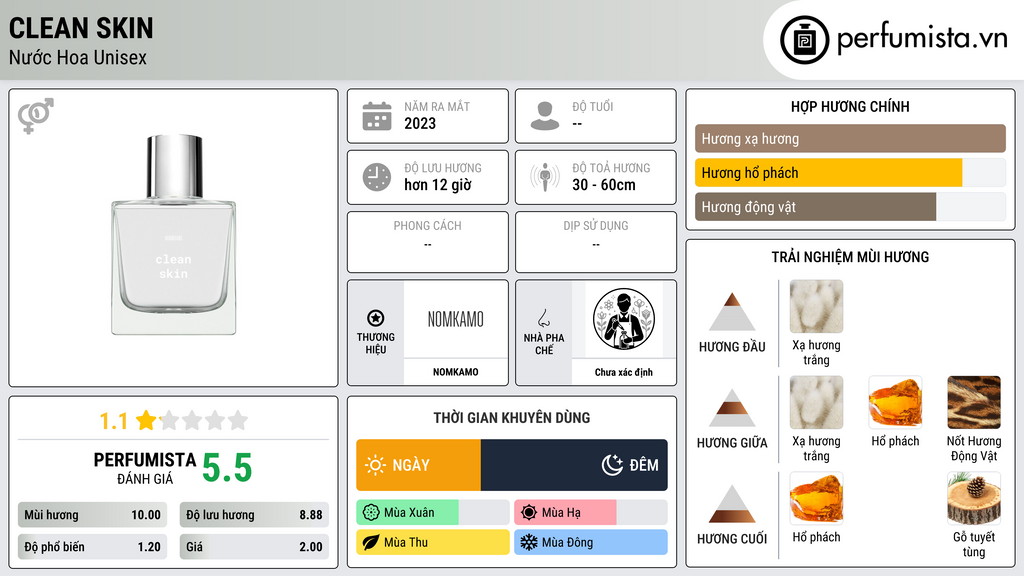Screen dimensions: 1024x576
Task: Open the Clean Skin bottle image
Action: pos(174,234)
